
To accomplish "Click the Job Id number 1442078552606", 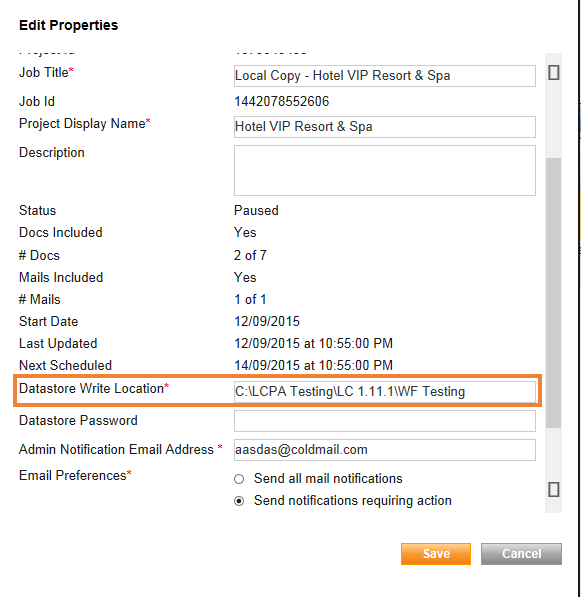I will [x=281, y=102].
